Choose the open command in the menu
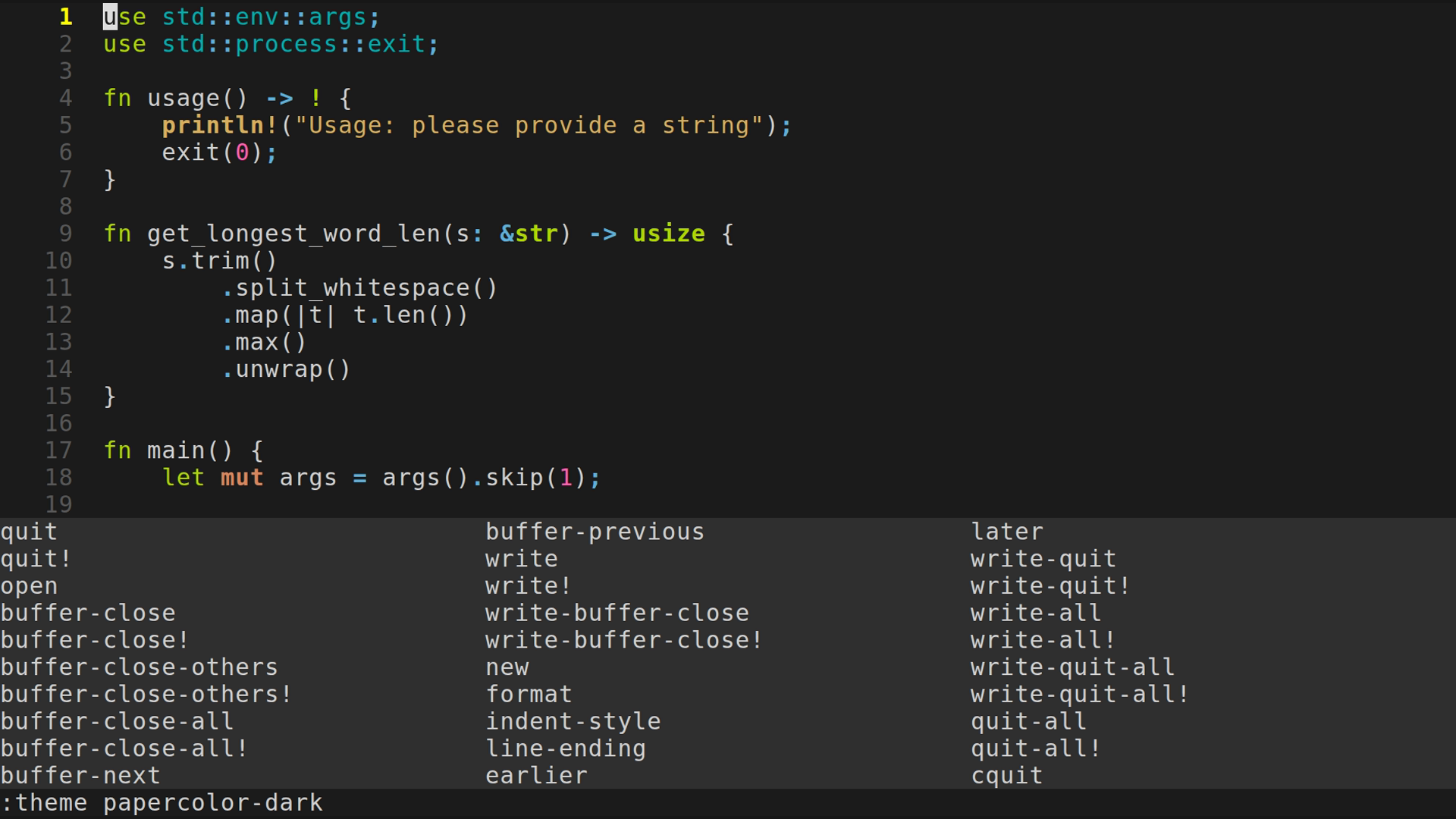 click(29, 586)
